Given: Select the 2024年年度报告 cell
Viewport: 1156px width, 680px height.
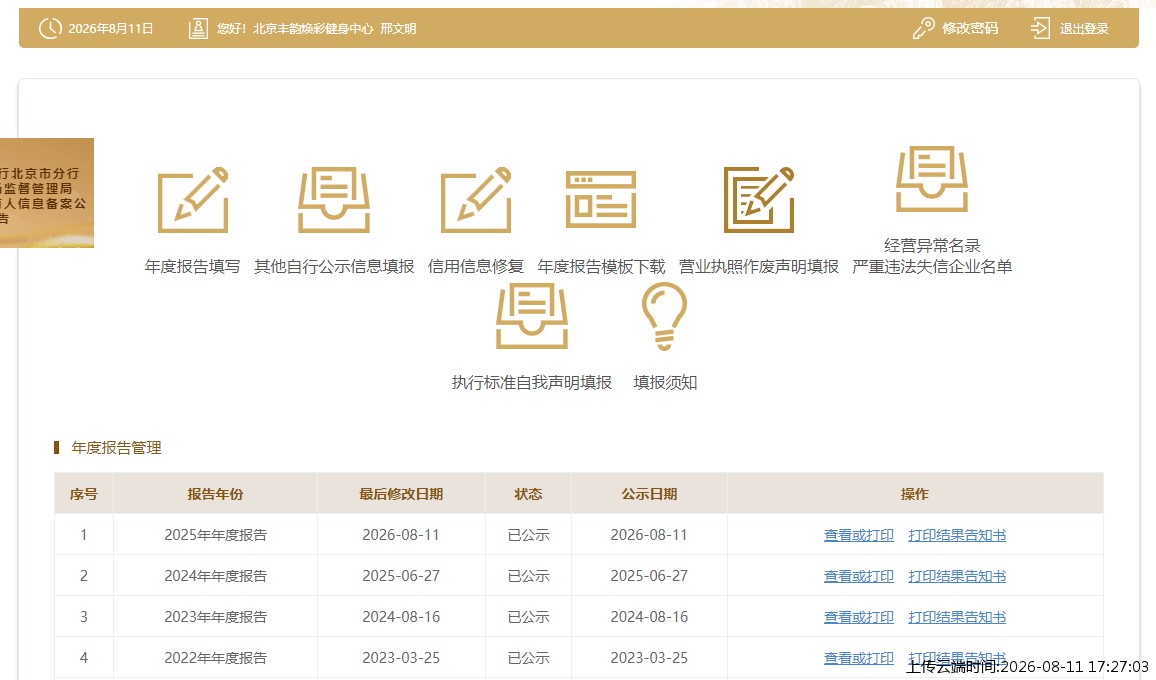Looking at the screenshot, I should 215,576.
